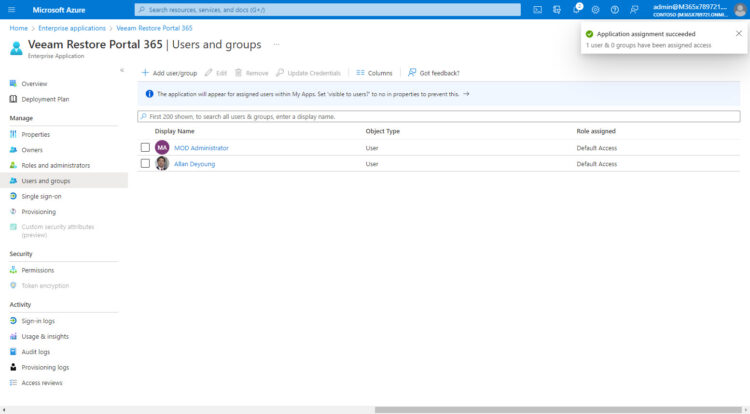Image resolution: width=750 pixels, height=414 pixels.
Task: Click the MA avatar for MOD Administrator
Action: [x=162, y=147]
